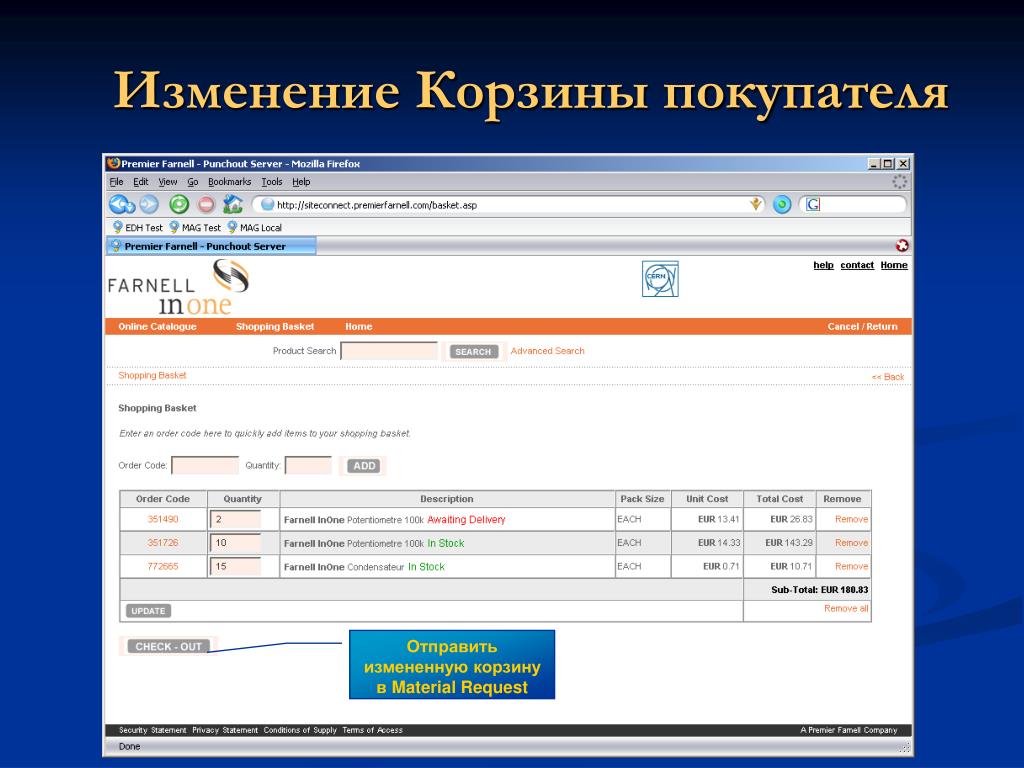
Task: Open order code 351490
Action: [x=163, y=519]
